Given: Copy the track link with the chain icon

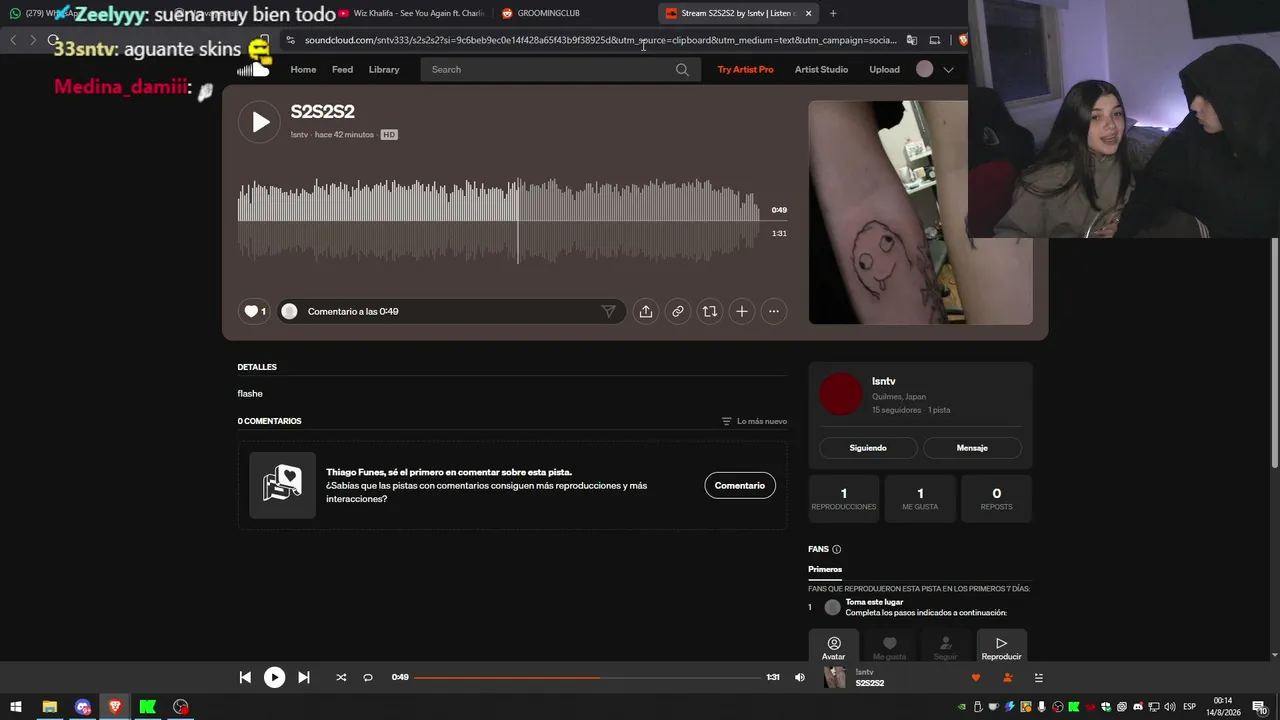Looking at the screenshot, I should click(678, 311).
